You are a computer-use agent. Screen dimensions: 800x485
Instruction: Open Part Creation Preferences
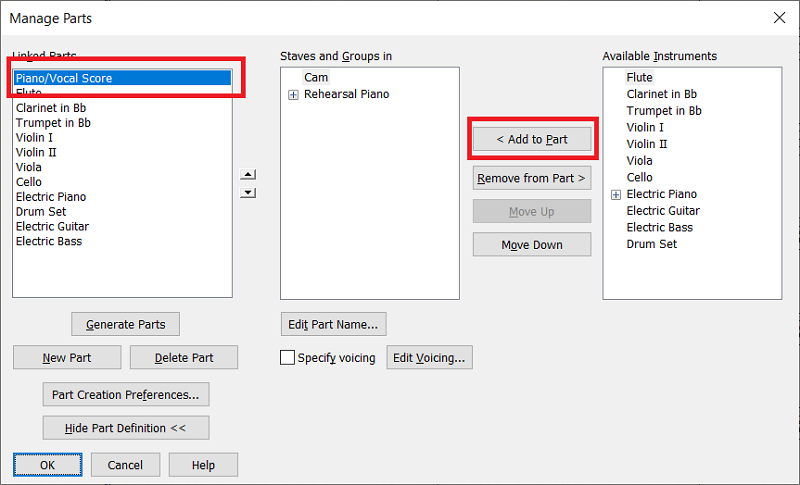click(x=126, y=394)
